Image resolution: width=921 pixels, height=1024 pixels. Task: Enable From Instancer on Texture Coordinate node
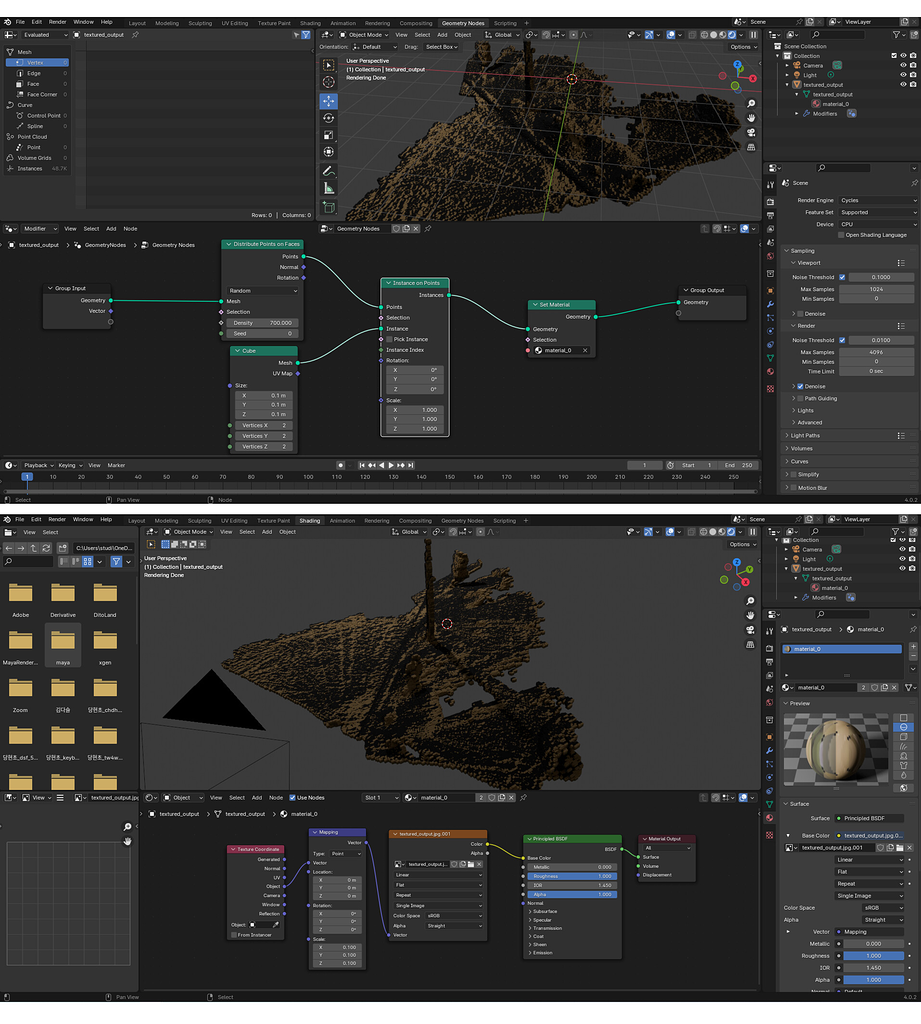click(234, 935)
